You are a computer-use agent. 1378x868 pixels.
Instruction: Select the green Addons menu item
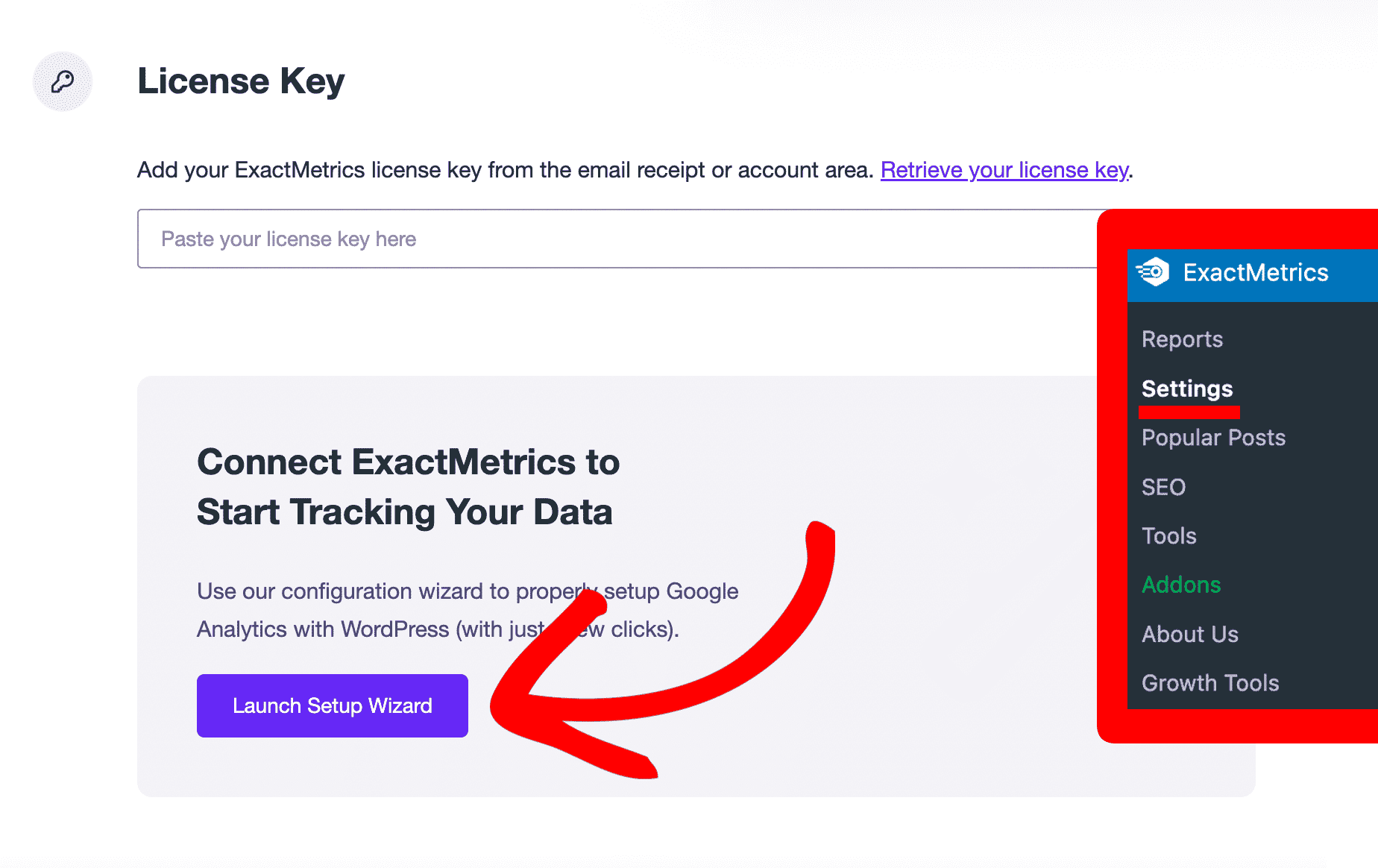click(x=1181, y=585)
